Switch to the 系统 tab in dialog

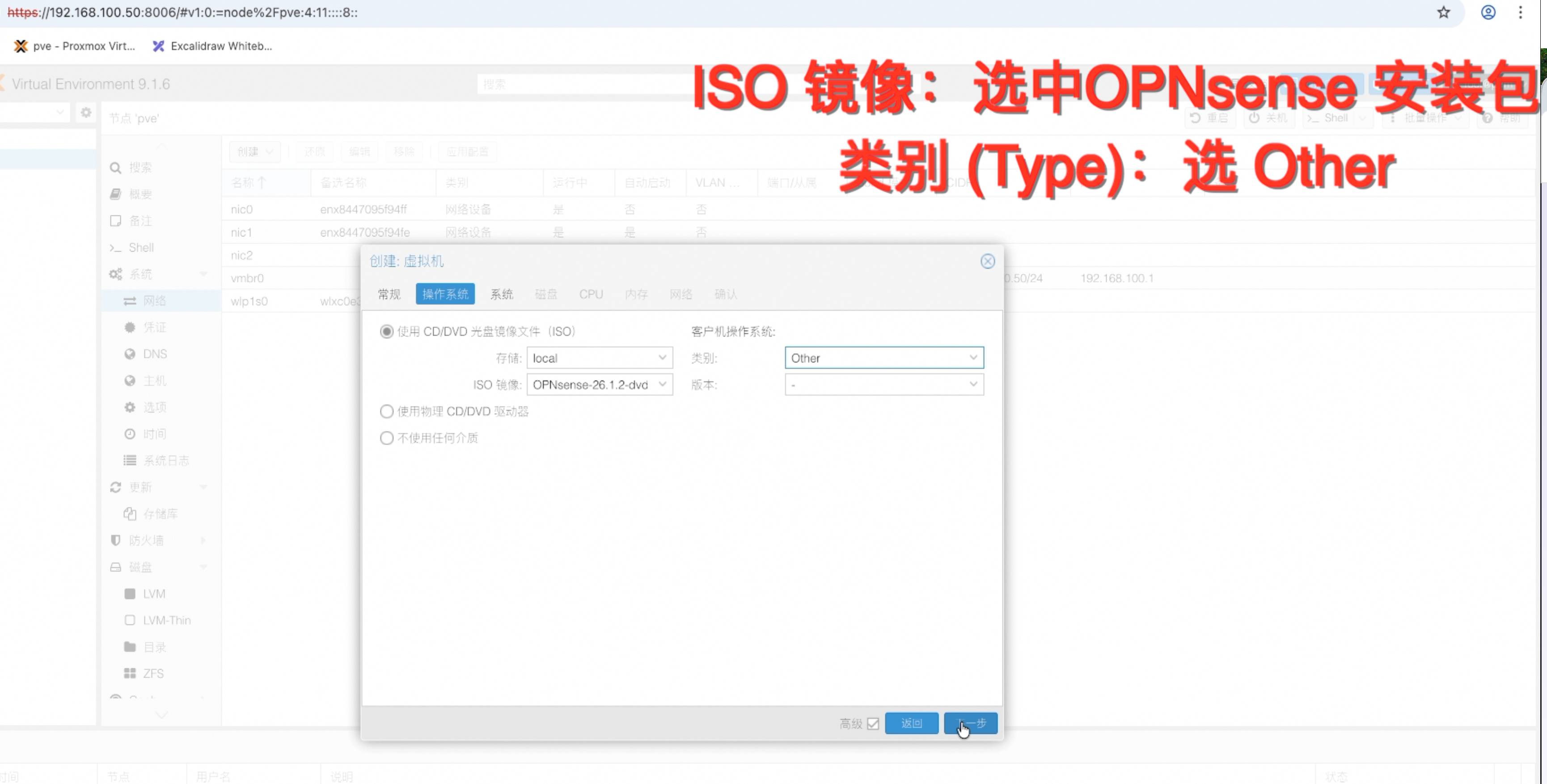[502, 294]
